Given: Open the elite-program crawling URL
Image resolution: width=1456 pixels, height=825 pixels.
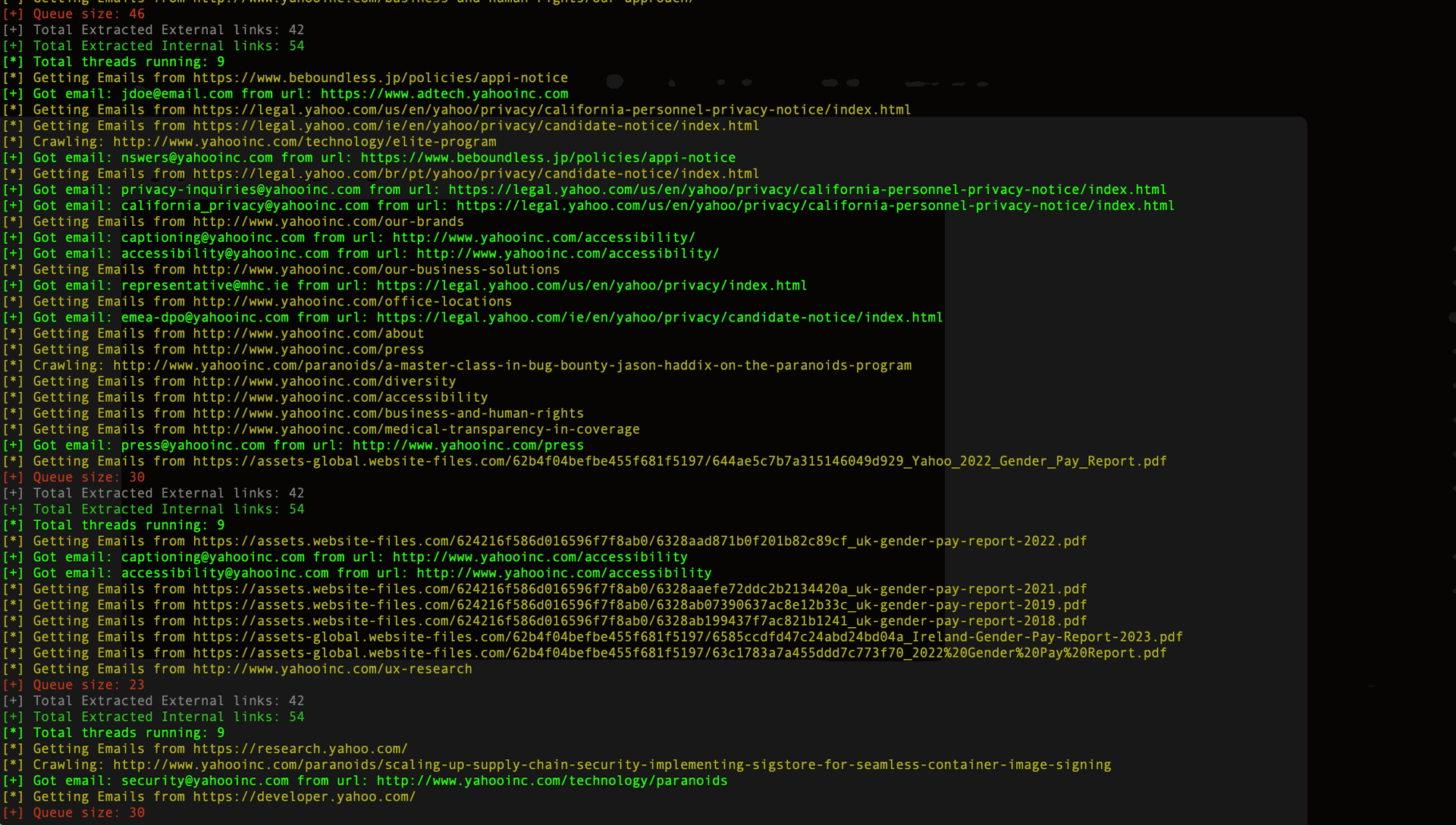Looking at the screenshot, I should (x=305, y=142).
